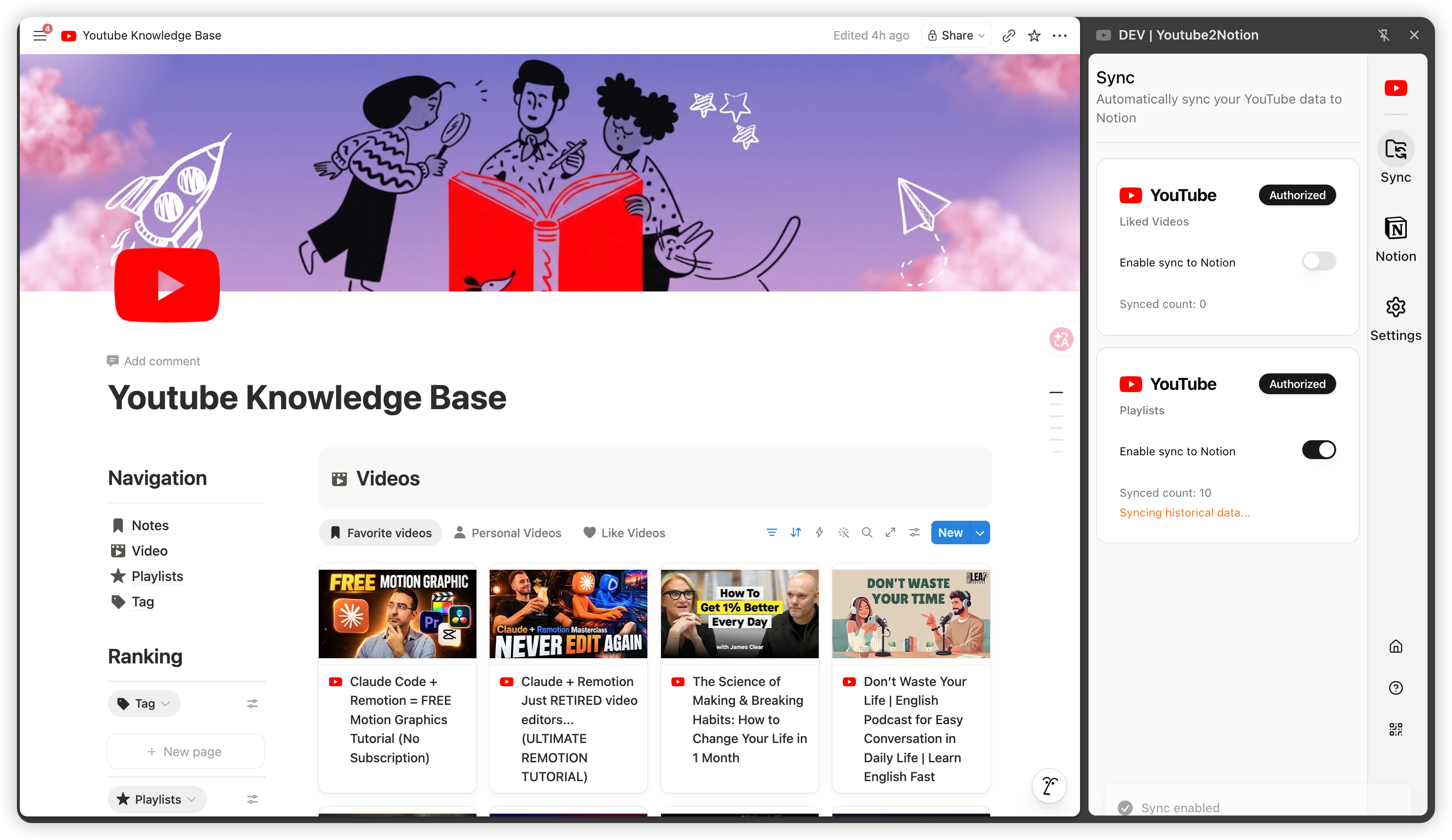Expand the Playlists view dropdown under Ranking
This screenshot has height=840, width=1452.
(x=157, y=800)
